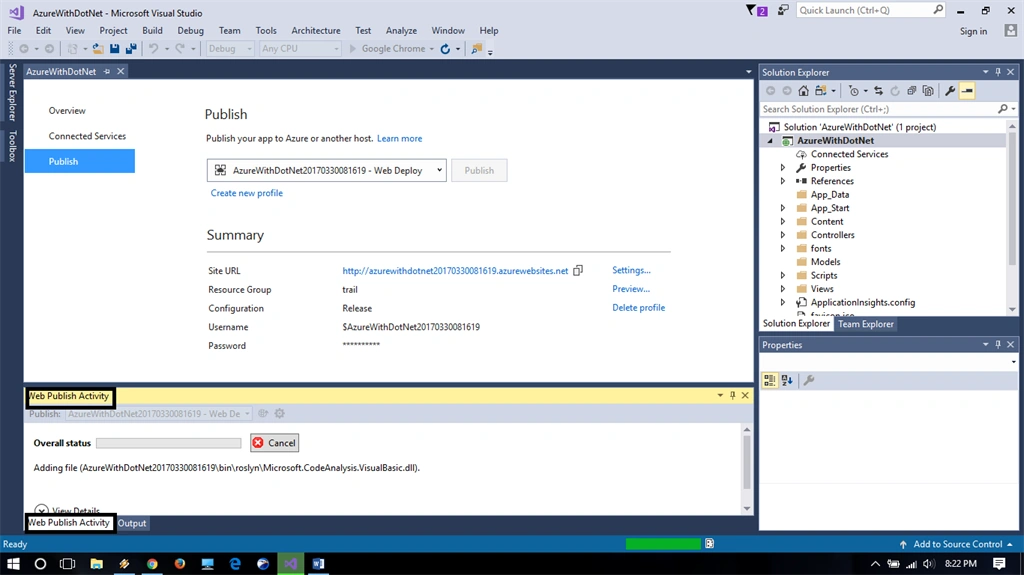Click the Create new profile link
1024x575 pixels.
[x=247, y=193]
